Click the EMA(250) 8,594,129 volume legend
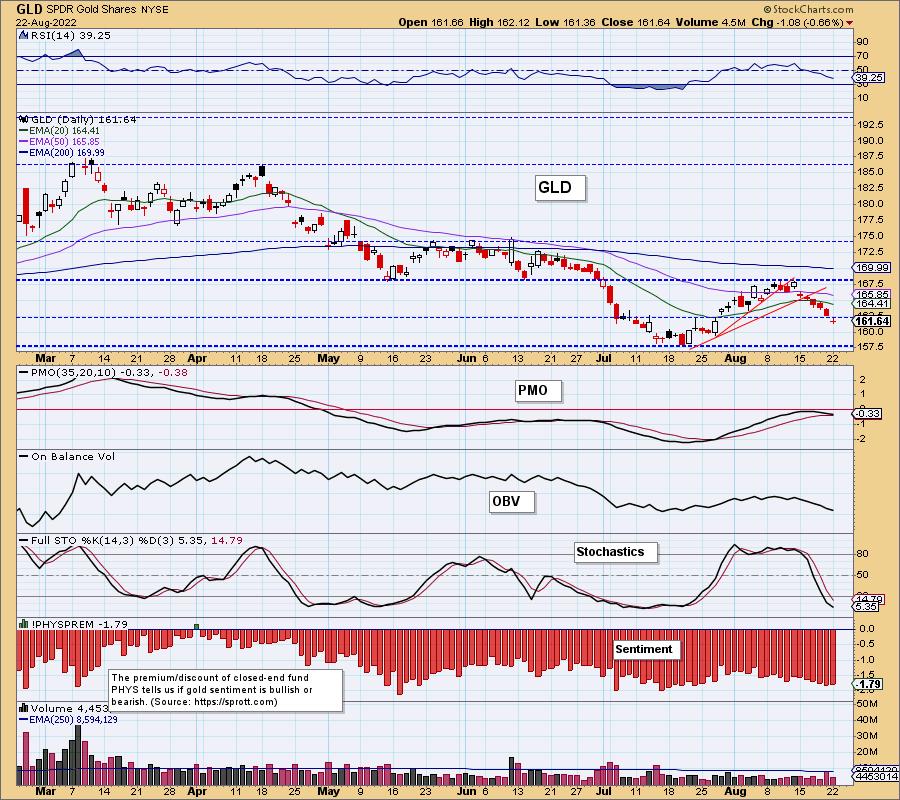This screenshot has width=900, height=800. point(69,719)
